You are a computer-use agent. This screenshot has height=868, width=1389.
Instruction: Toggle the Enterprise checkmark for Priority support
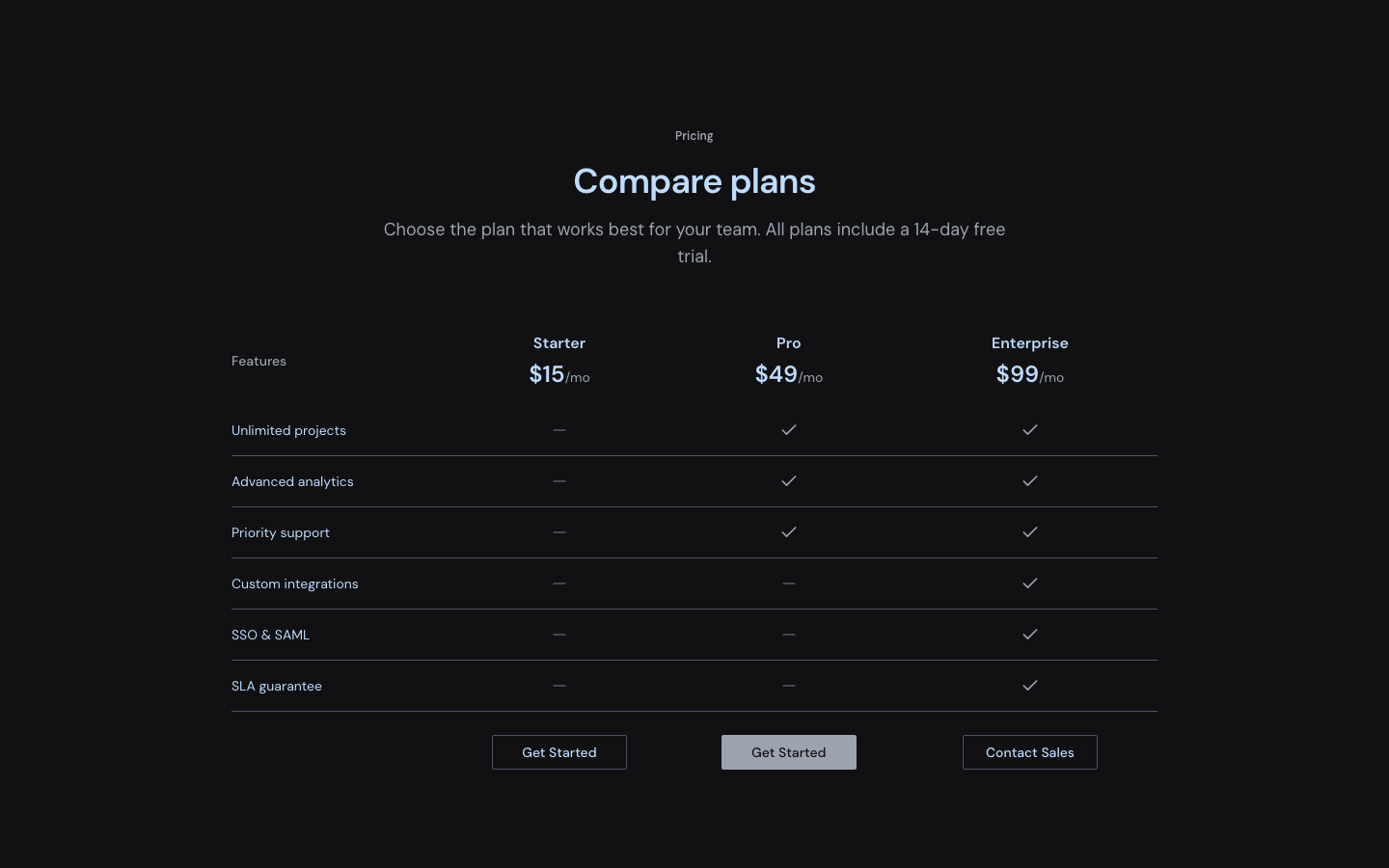tap(1030, 532)
